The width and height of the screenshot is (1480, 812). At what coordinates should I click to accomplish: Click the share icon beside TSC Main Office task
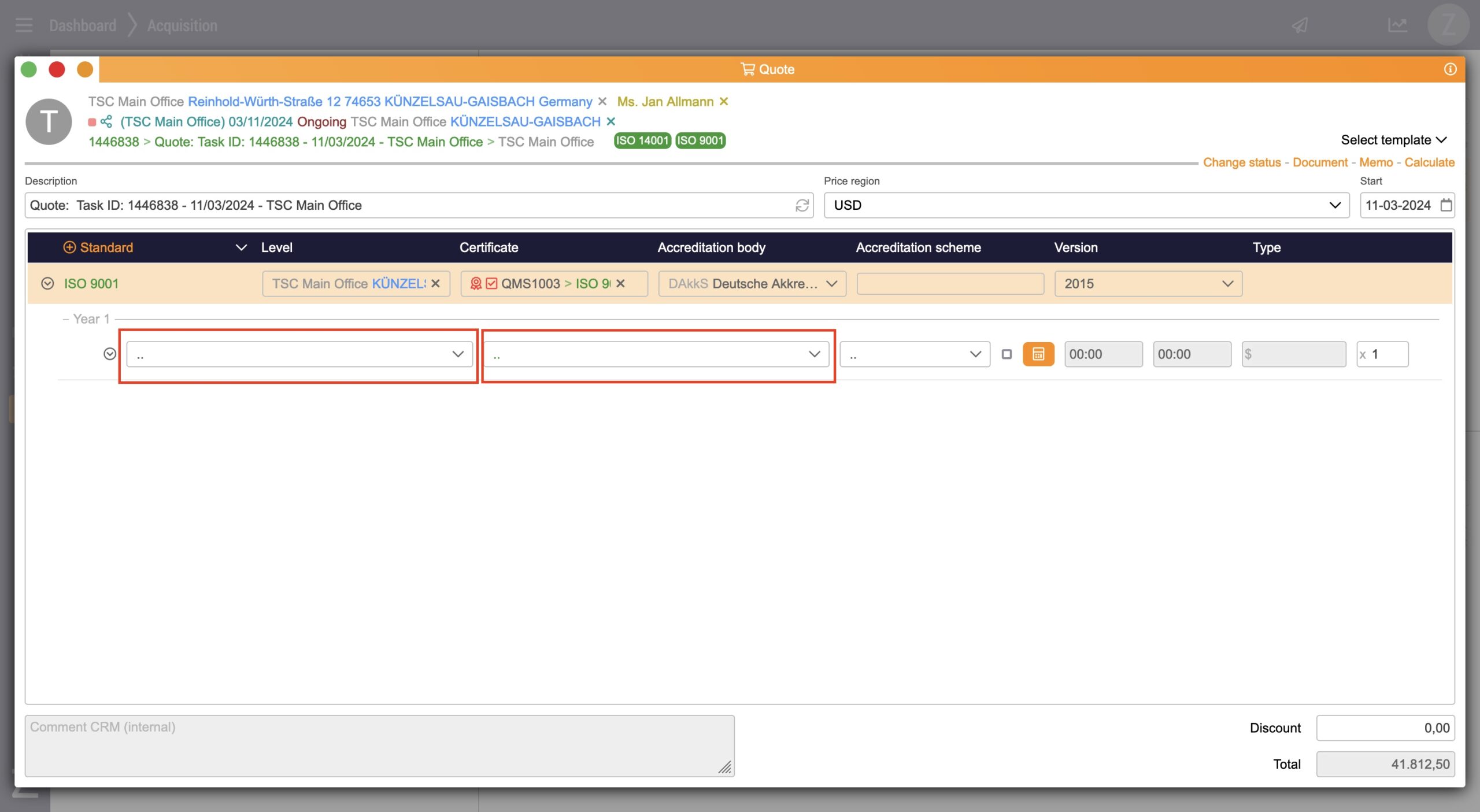[106, 121]
